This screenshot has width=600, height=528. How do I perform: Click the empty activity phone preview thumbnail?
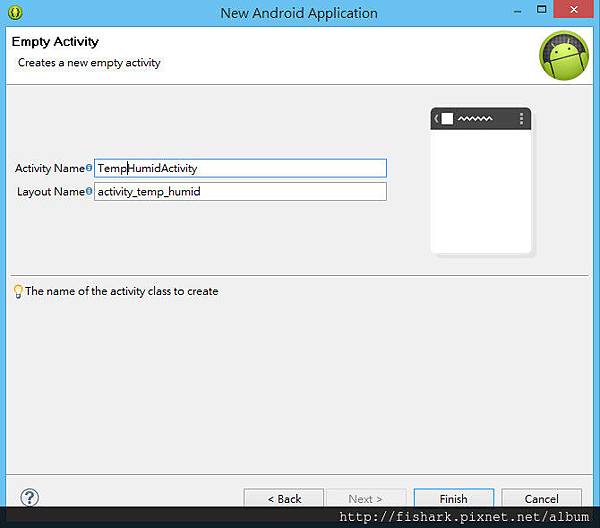click(x=481, y=181)
